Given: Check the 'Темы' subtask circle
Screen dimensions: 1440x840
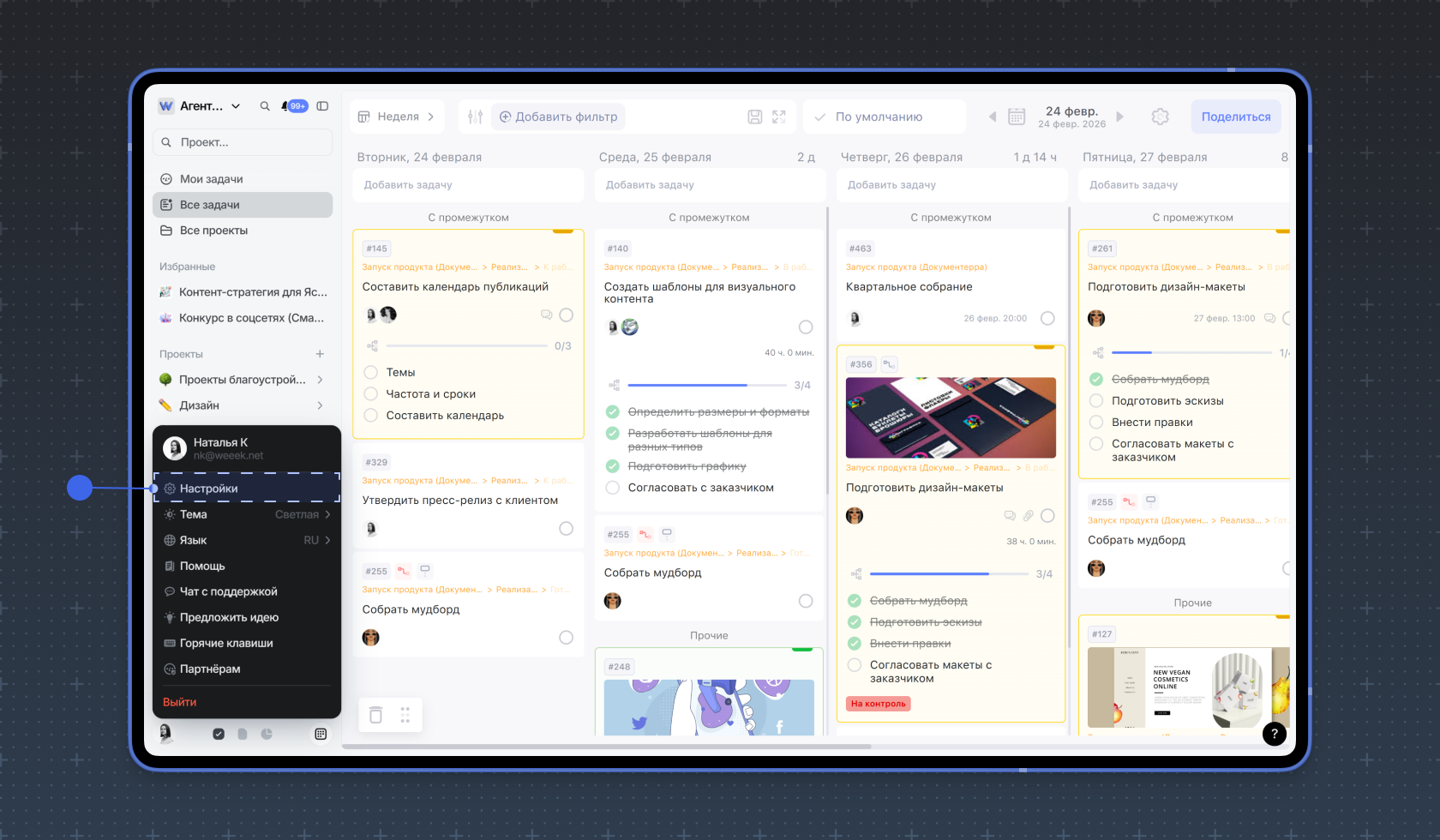Looking at the screenshot, I should coord(371,372).
